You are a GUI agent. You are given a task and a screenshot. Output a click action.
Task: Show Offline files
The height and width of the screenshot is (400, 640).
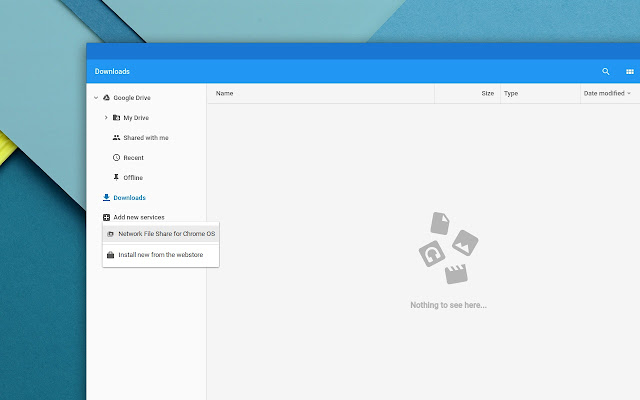point(133,178)
